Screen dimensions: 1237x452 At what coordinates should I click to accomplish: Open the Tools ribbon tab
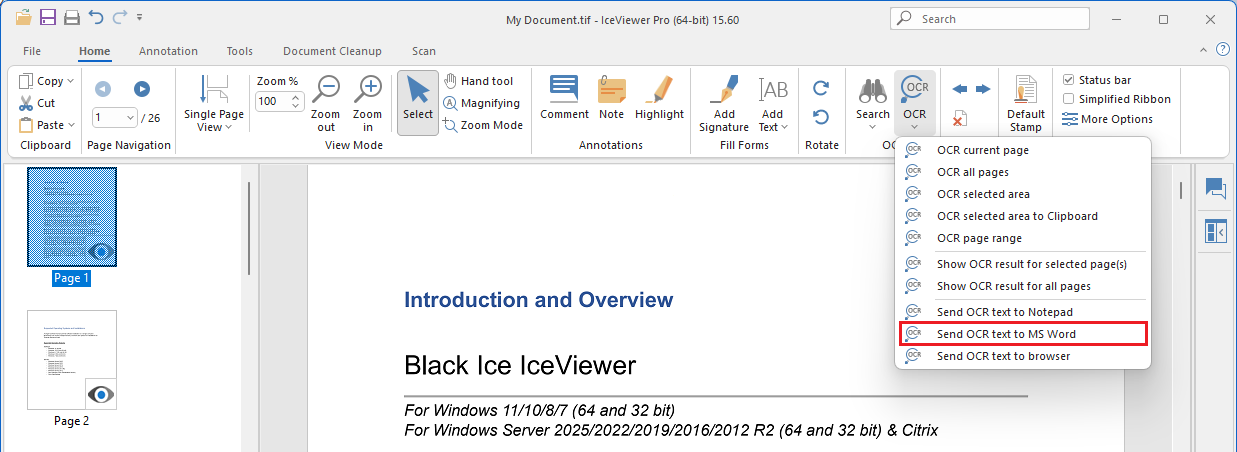point(240,51)
